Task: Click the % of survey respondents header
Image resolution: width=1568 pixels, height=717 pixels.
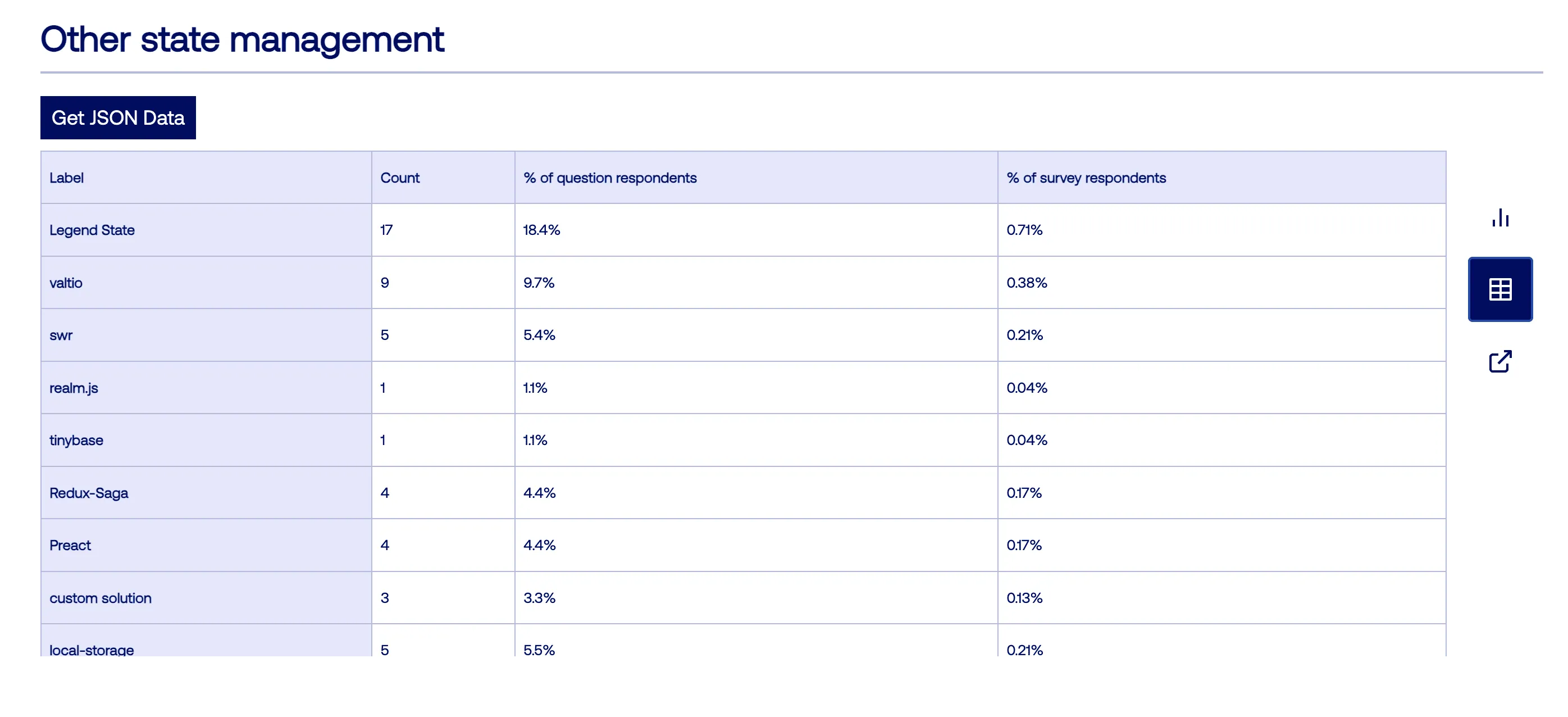Action: point(1086,178)
